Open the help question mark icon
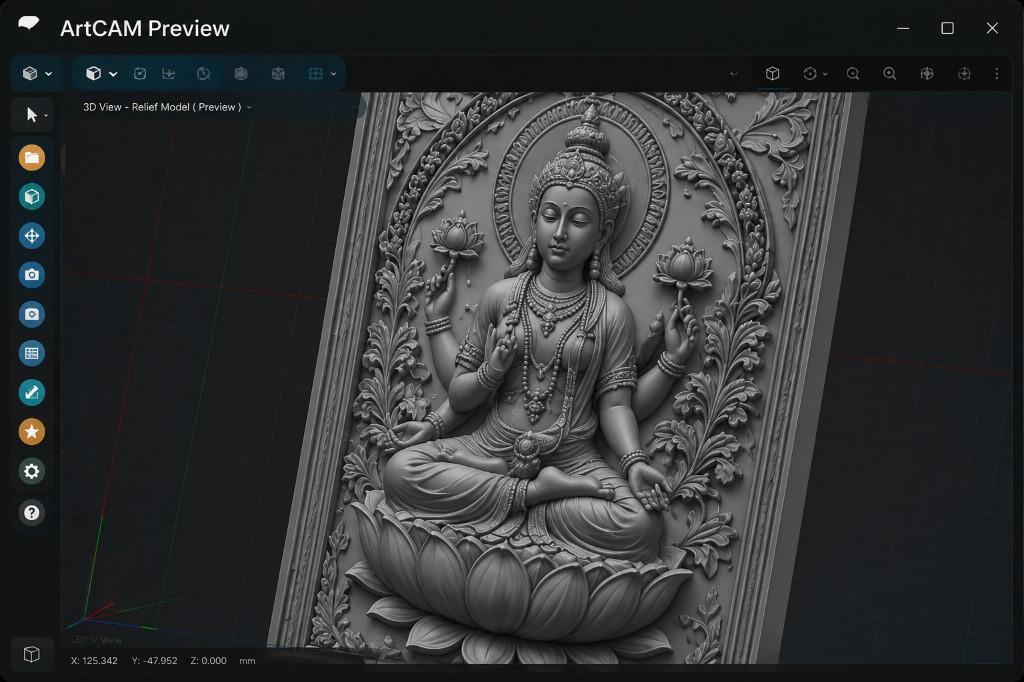This screenshot has width=1024, height=682. [x=31, y=513]
